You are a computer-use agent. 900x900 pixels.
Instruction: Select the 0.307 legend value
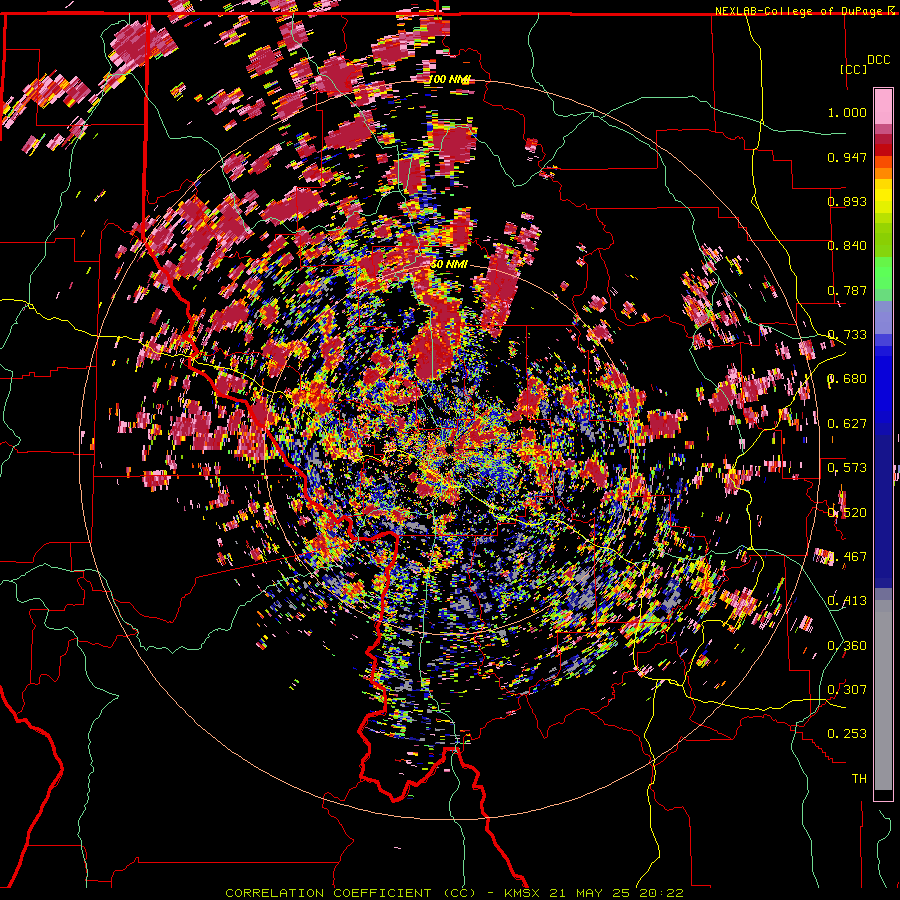click(x=847, y=690)
